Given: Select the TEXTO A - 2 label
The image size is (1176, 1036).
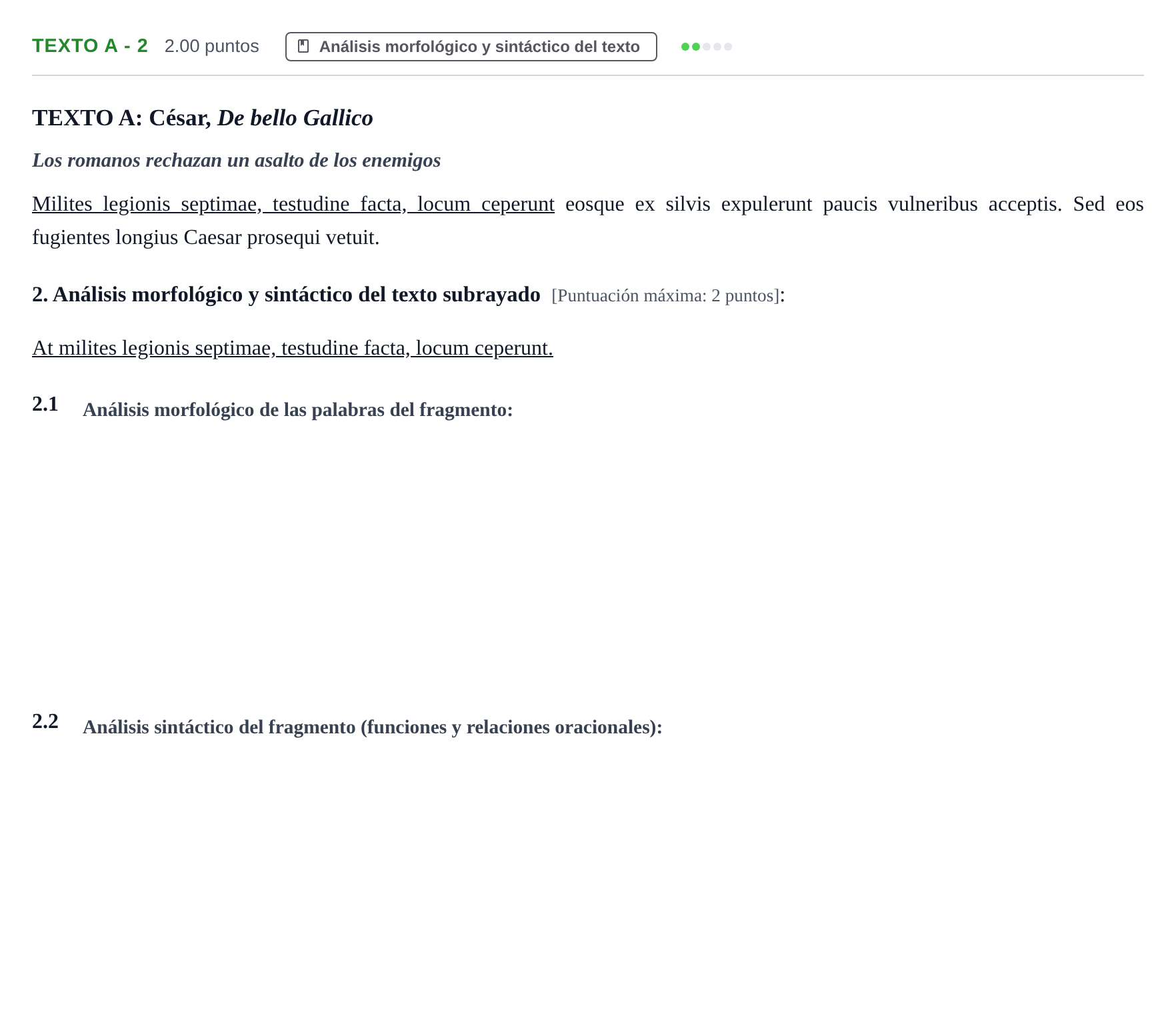Looking at the screenshot, I should click(x=90, y=46).
